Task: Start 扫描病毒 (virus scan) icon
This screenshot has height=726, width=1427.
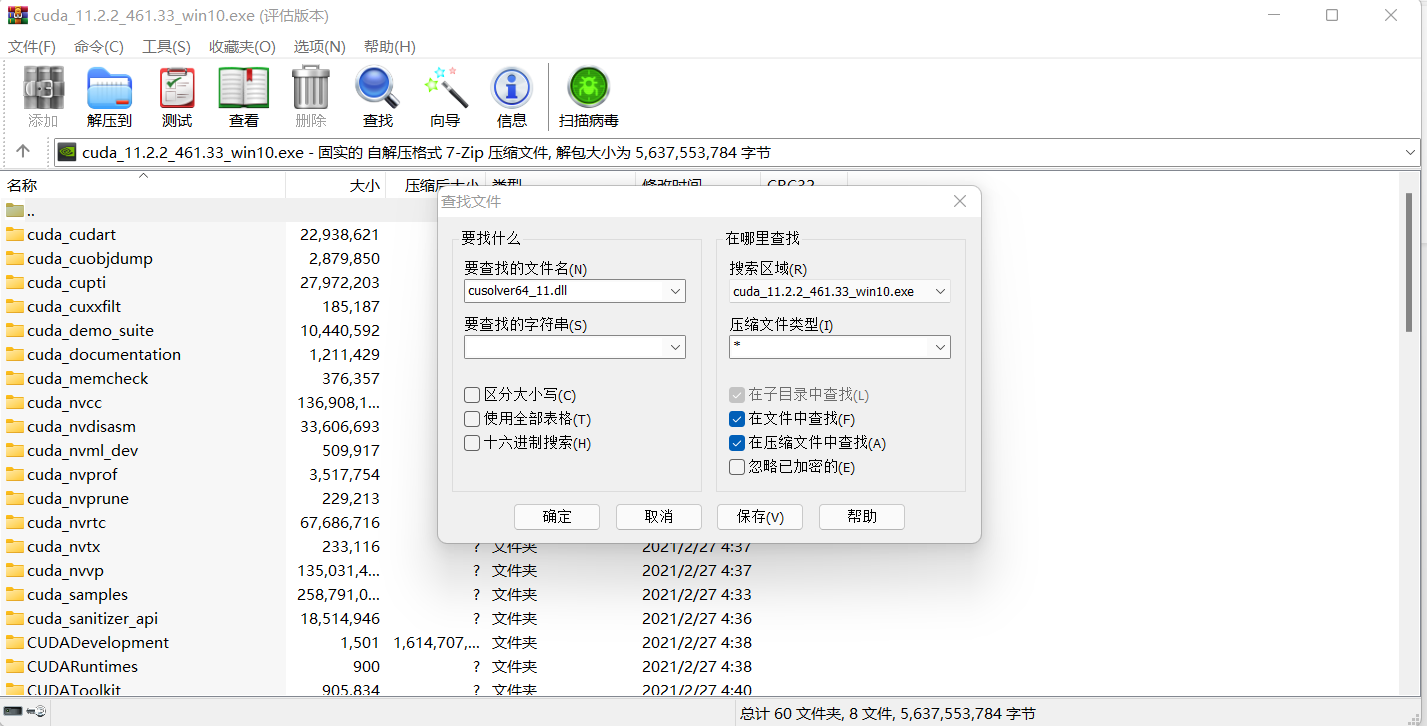Action: (x=588, y=89)
